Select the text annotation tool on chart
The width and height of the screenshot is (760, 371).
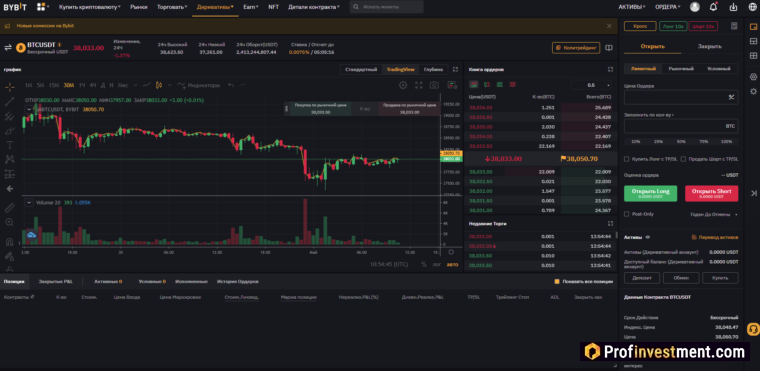point(10,145)
